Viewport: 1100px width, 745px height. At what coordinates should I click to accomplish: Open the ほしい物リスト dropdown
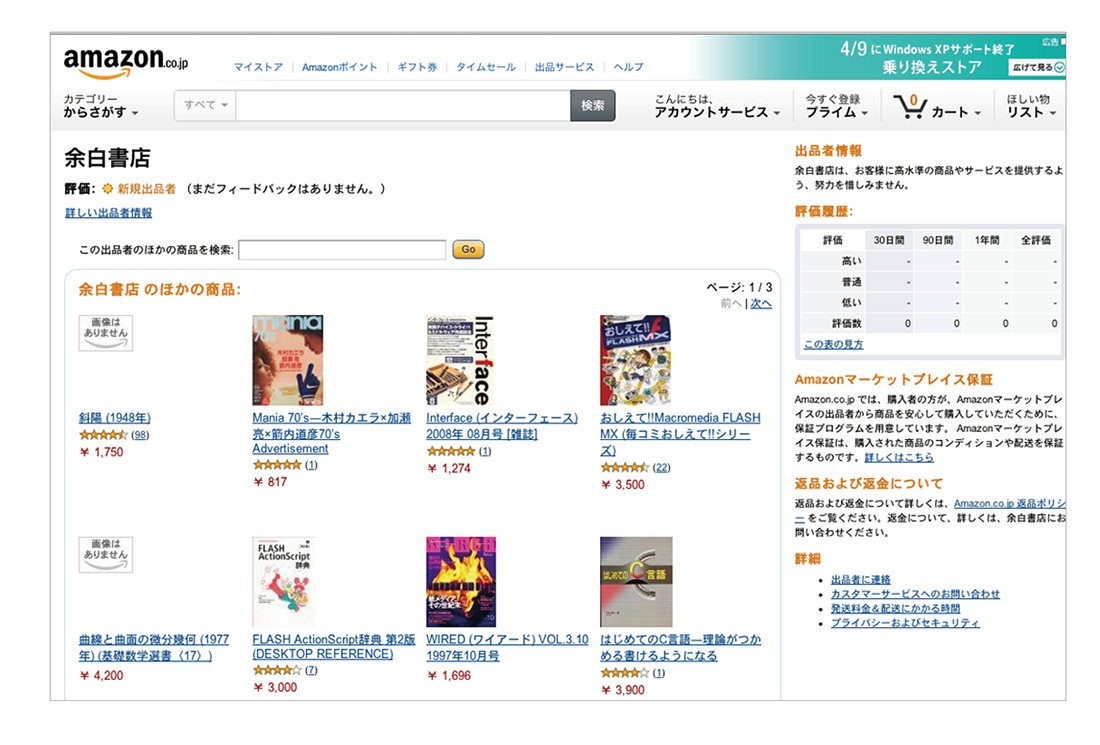point(1031,106)
